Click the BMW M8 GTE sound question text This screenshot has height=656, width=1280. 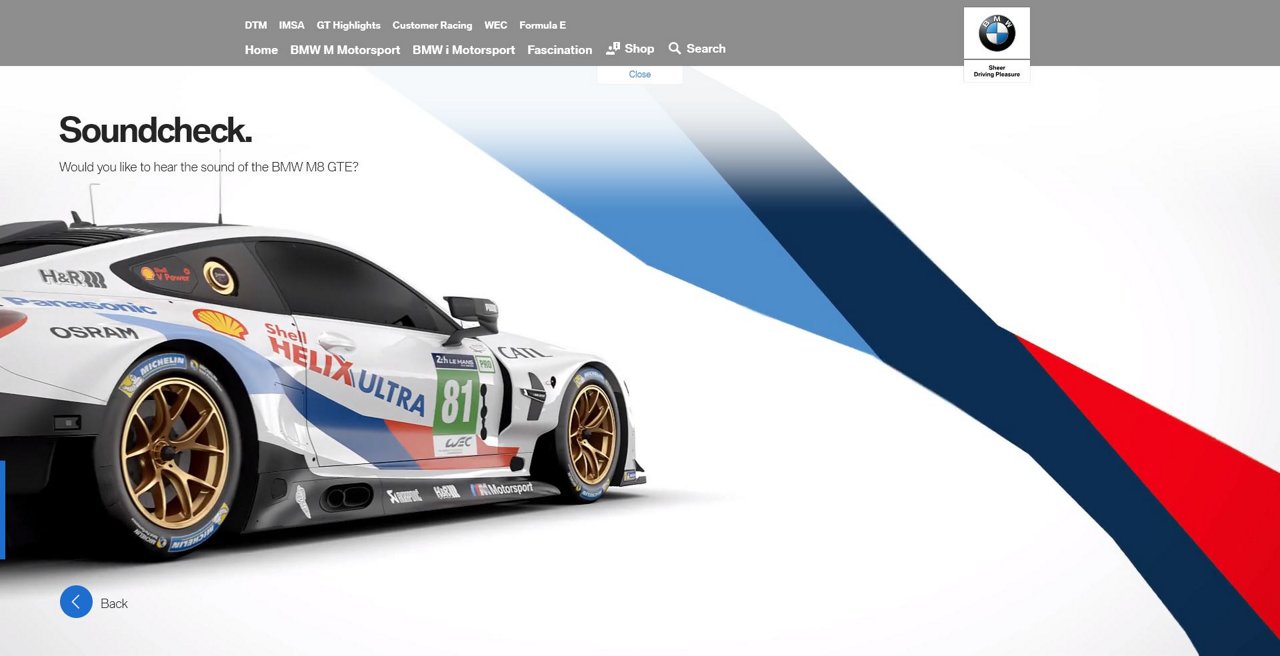(208, 167)
